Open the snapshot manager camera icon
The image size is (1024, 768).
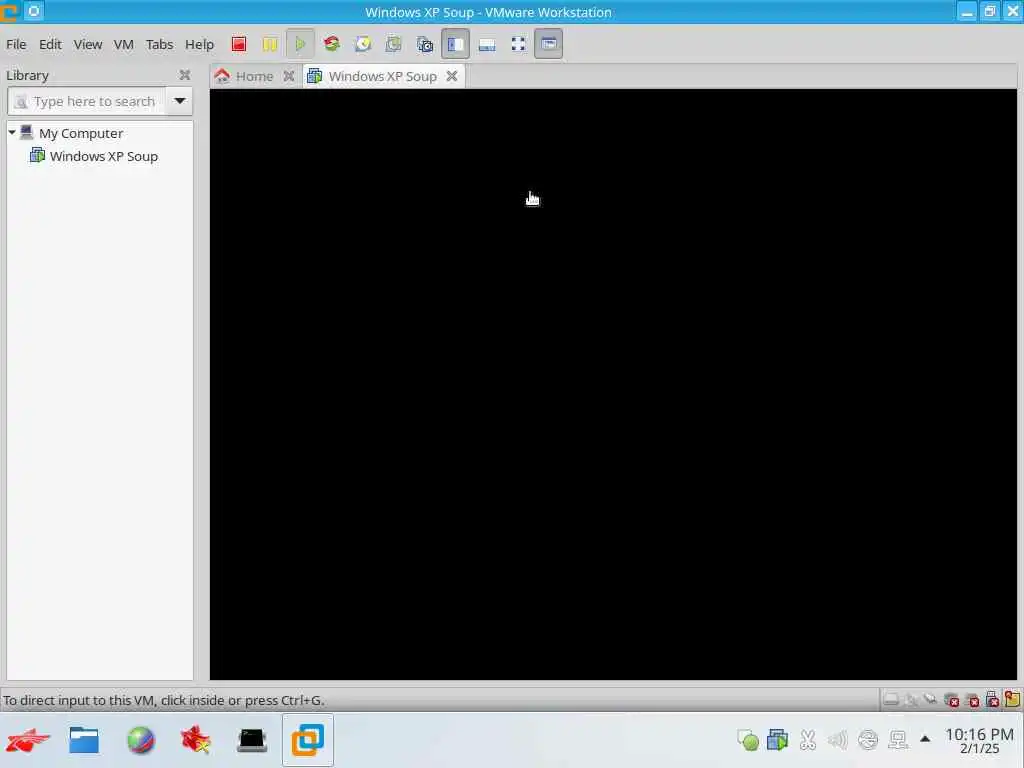424,44
